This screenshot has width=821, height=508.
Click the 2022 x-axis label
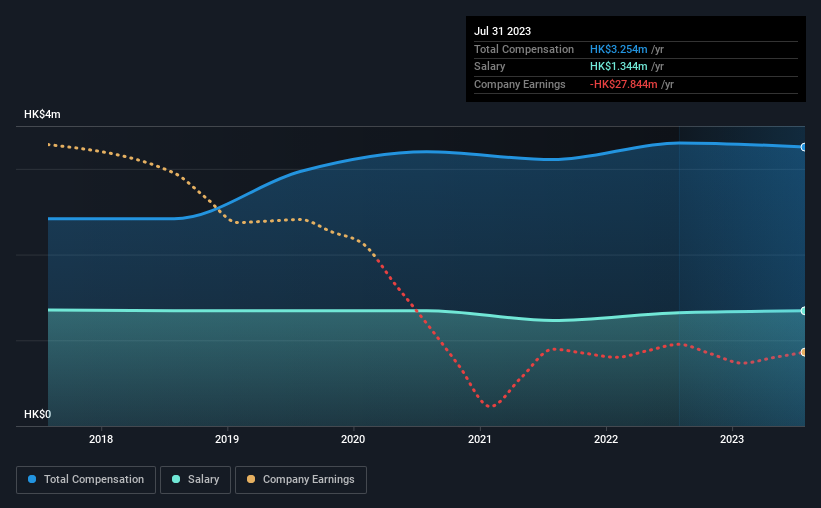(x=606, y=439)
